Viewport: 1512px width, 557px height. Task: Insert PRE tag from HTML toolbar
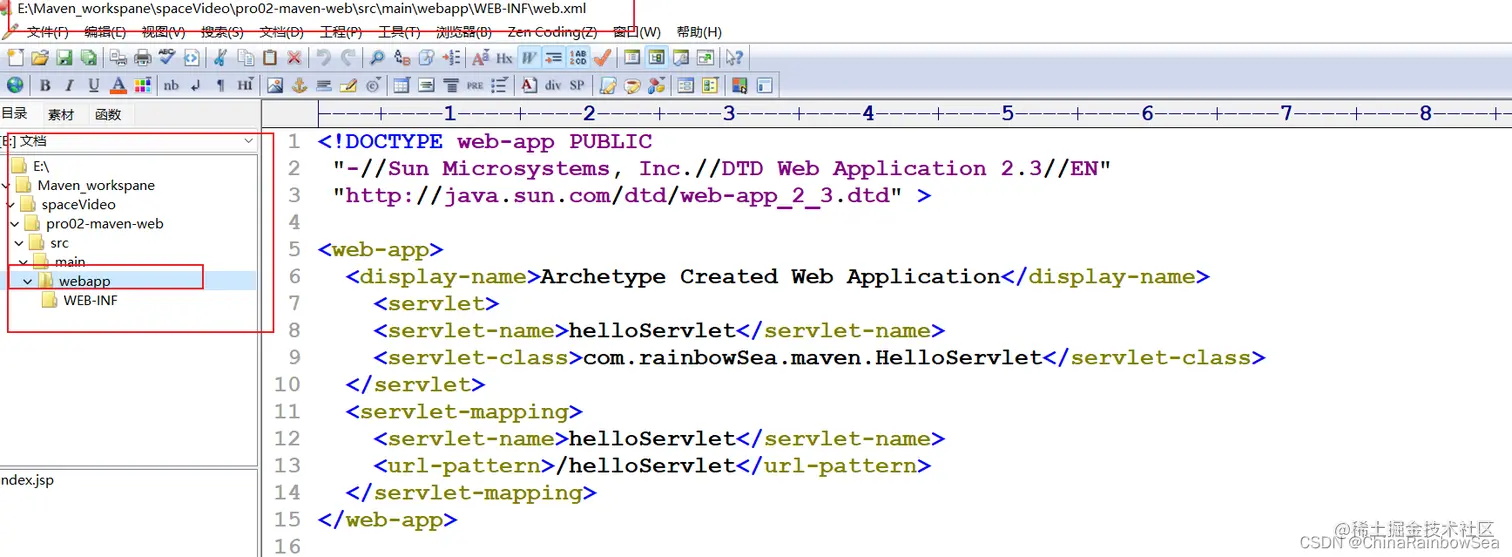(473, 85)
